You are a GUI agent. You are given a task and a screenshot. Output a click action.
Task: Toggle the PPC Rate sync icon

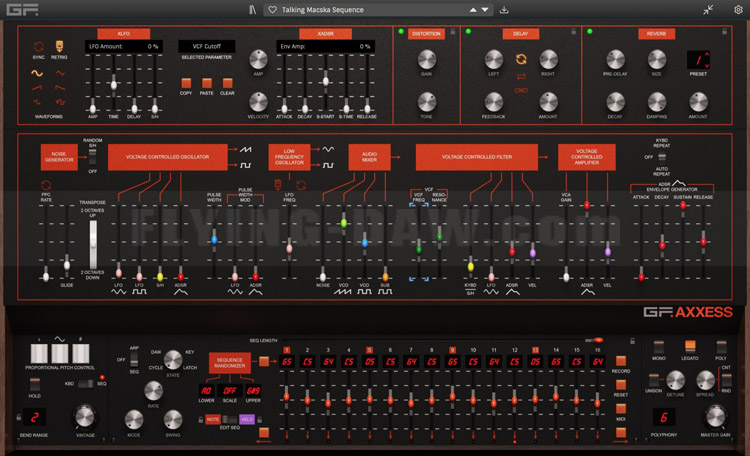click(46, 185)
